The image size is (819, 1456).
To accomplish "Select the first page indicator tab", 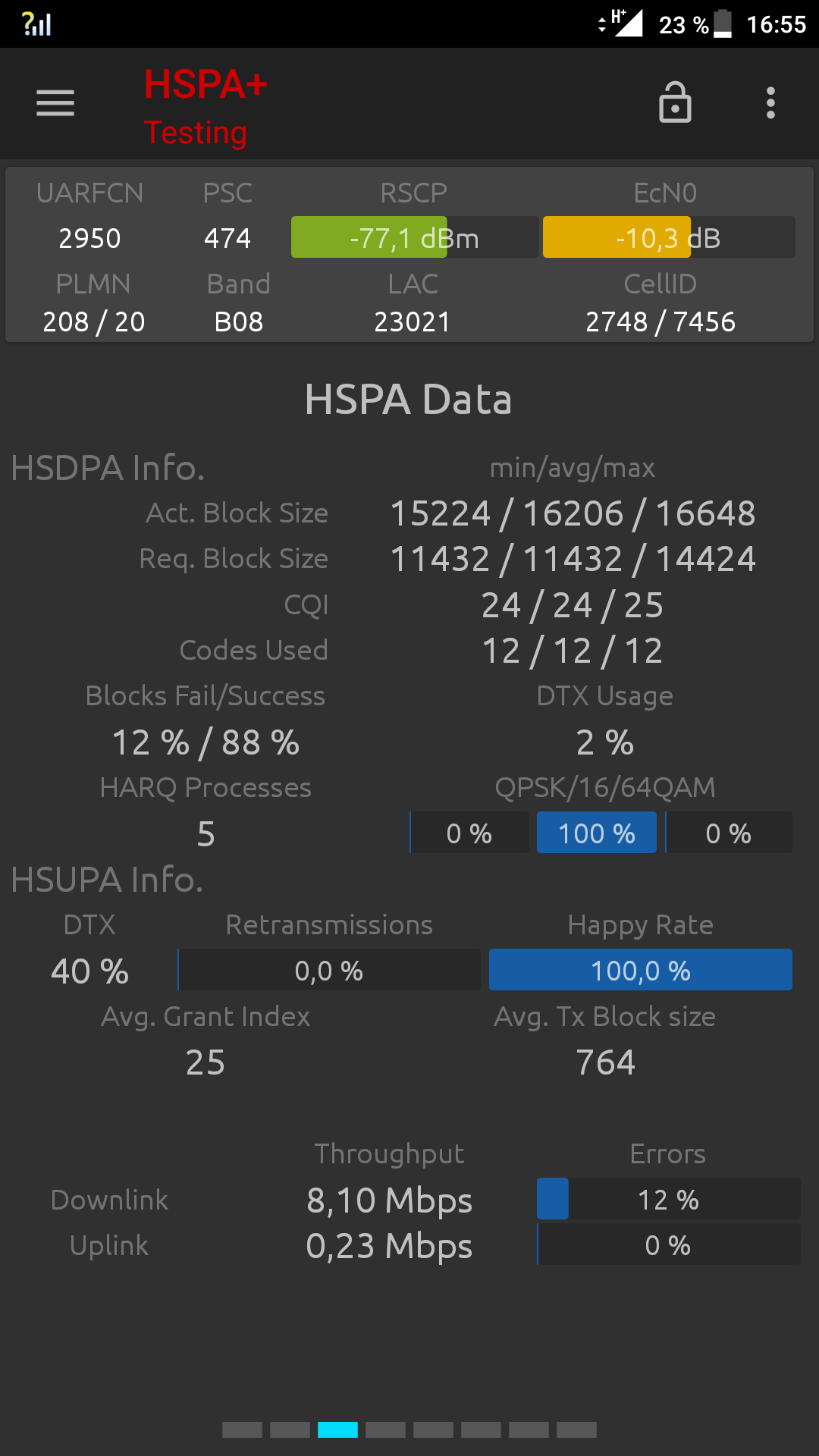I will pyautogui.click(x=242, y=1430).
